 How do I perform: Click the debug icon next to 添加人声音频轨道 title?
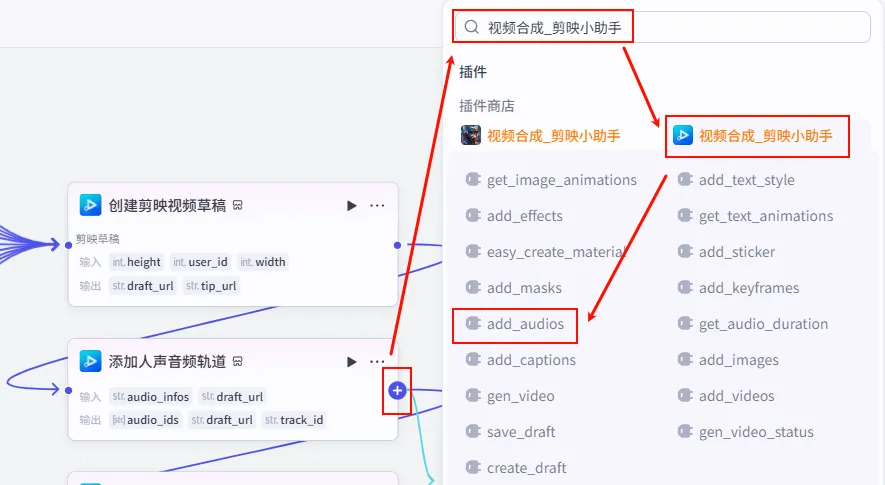(x=238, y=361)
